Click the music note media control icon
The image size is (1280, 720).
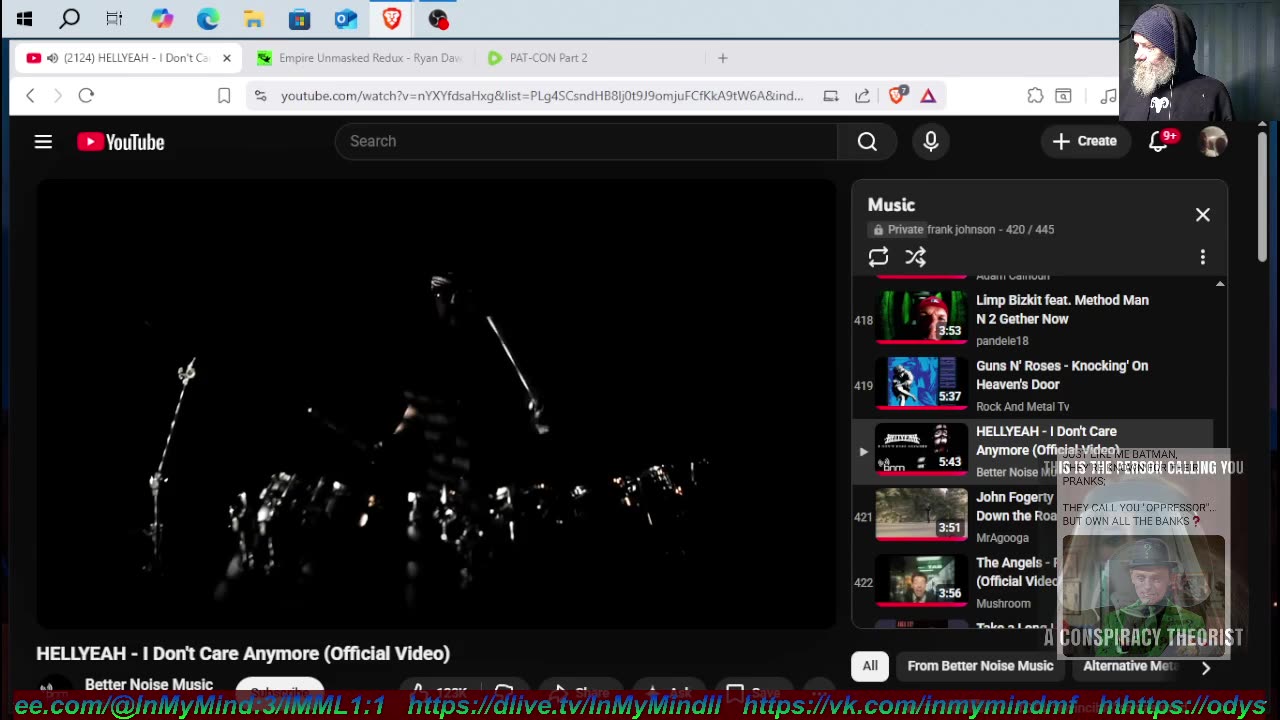pos(1107,96)
